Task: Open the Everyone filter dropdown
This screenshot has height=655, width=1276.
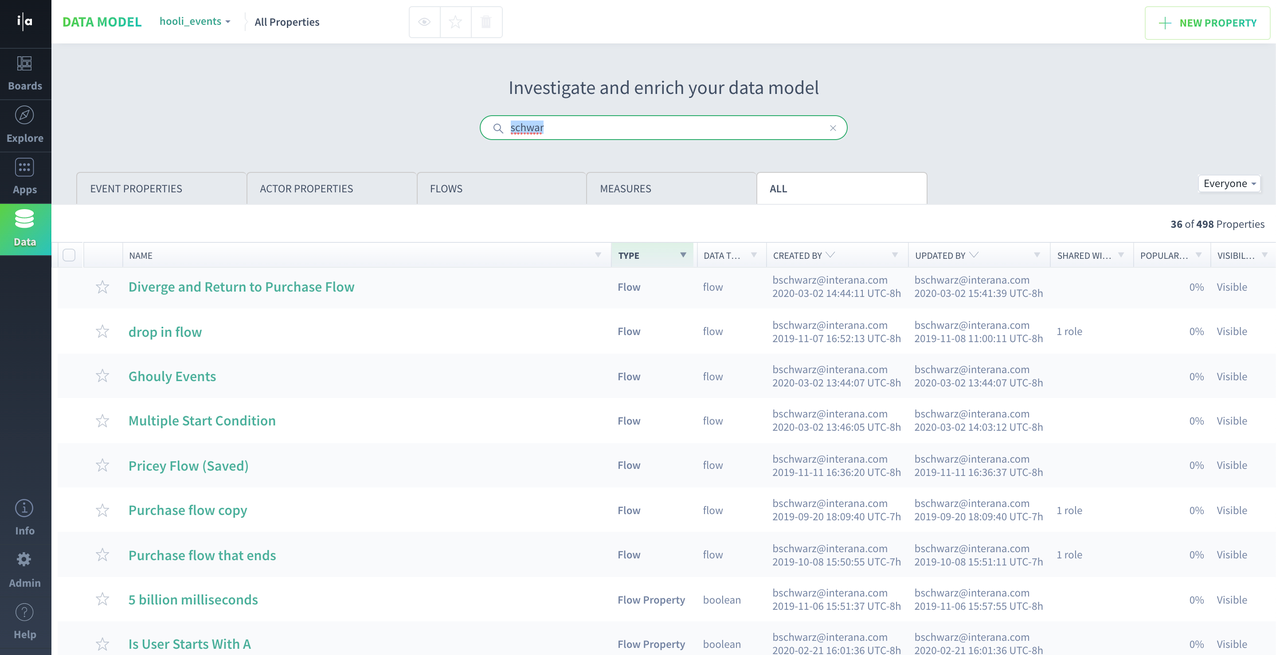Action: point(1230,184)
